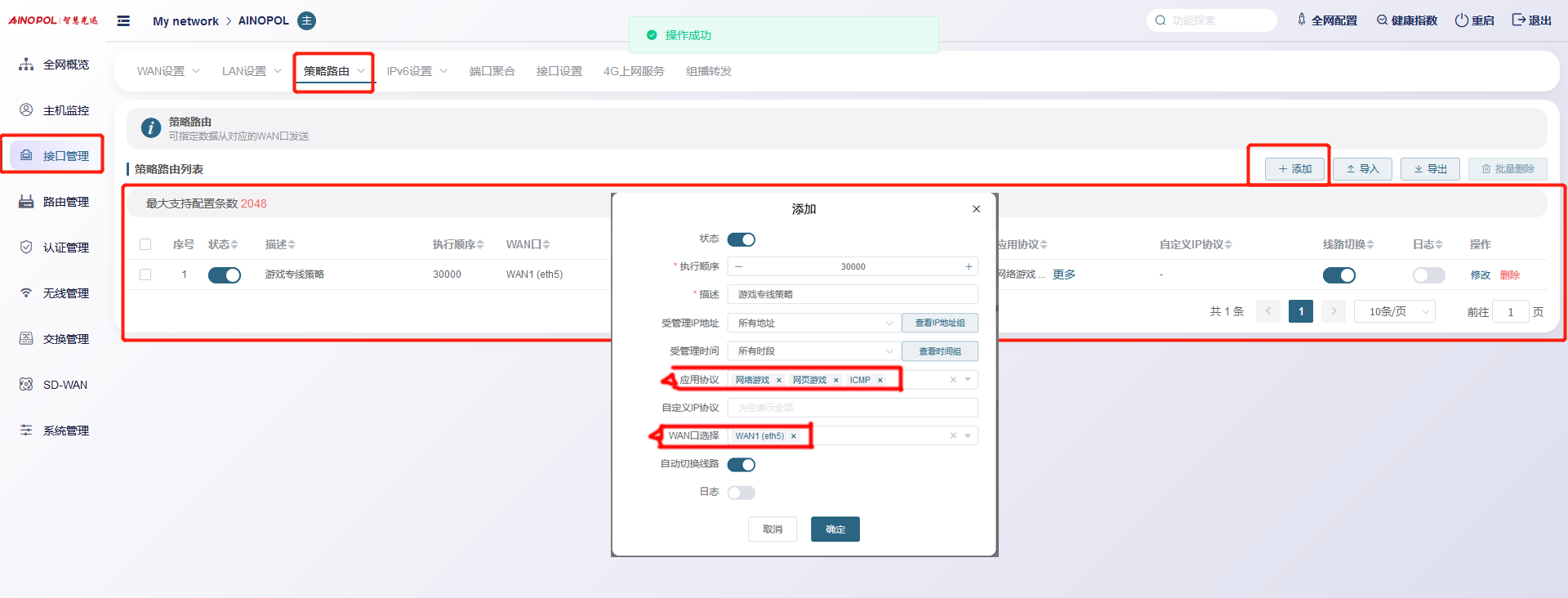Tick the checkbox for row 1 游戏专线策略
The width and height of the screenshot is (1568, 598).
145,274
